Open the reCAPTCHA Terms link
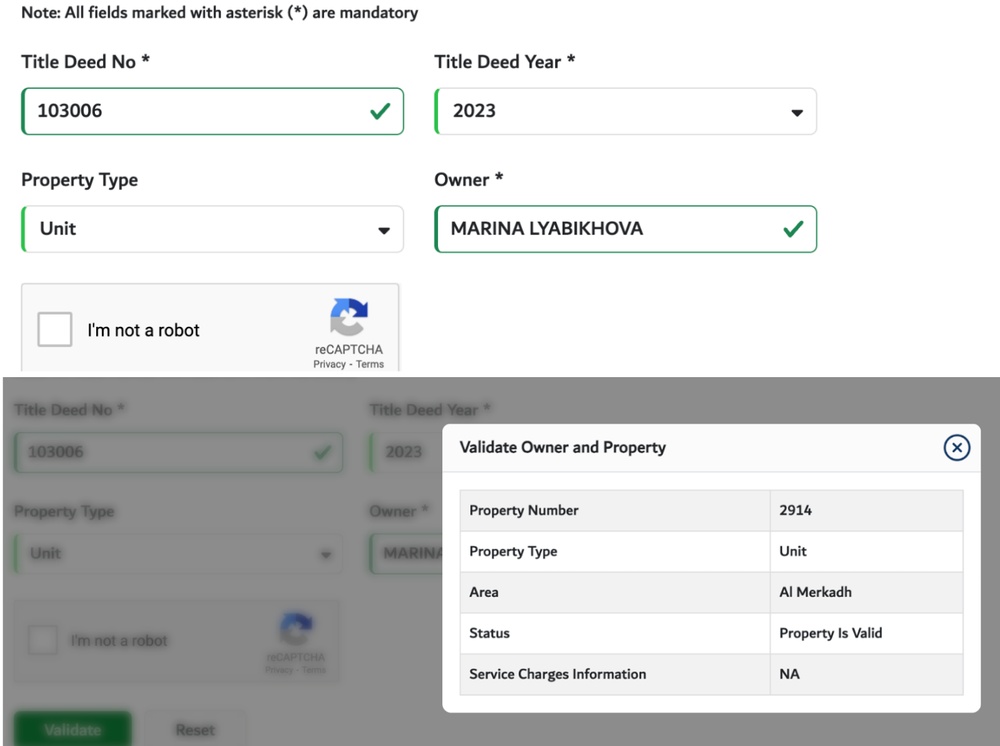Image resolution: width=1000 pixels, height=746 pixels. coord(370,364)
